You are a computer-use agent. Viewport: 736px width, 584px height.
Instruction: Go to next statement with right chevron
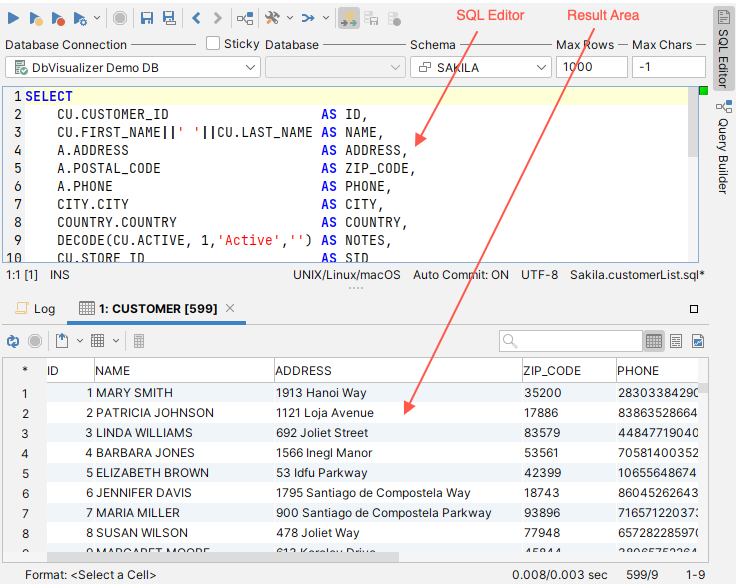(x=217, y=18)
